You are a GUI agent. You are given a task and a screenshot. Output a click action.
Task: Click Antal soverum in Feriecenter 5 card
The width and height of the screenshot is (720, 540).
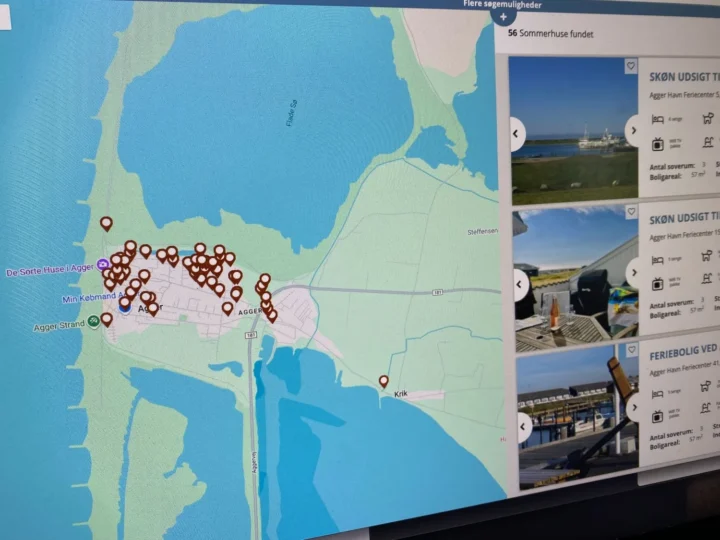click(x=672, y=166)
